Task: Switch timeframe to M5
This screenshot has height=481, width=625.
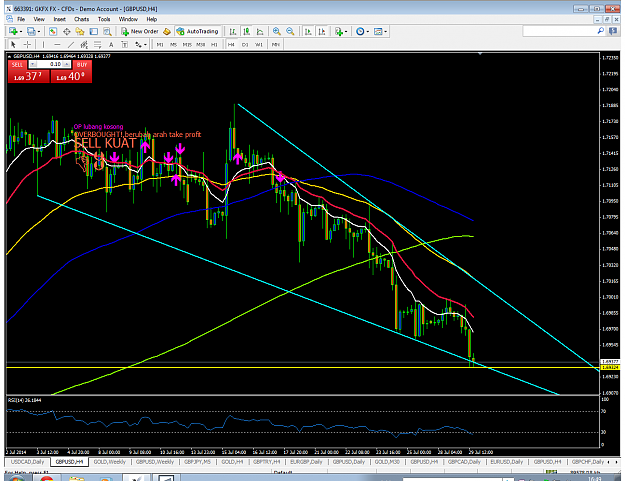Action: point(173,45)
